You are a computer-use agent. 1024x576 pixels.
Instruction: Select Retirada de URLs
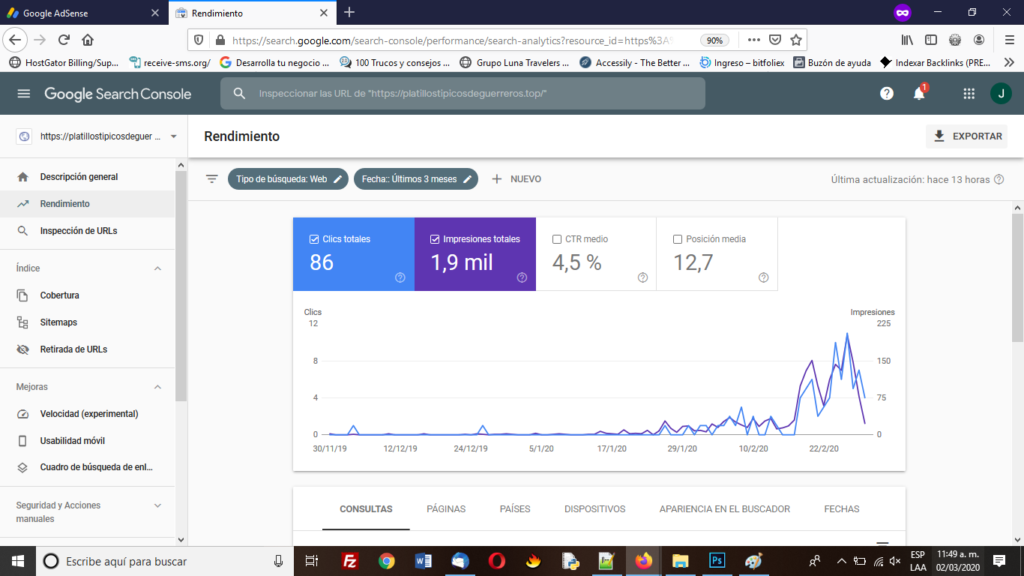point(83,349)
